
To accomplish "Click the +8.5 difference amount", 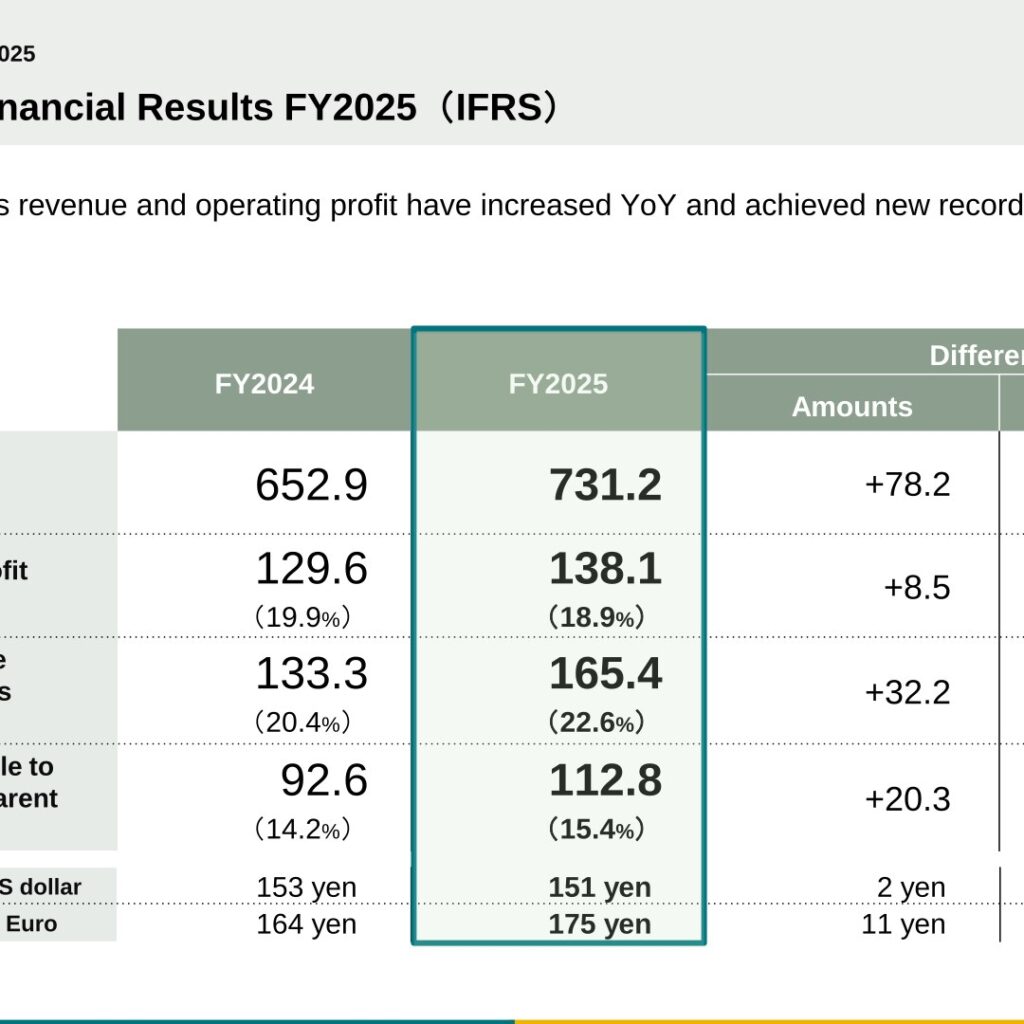I will click(917, 587).
